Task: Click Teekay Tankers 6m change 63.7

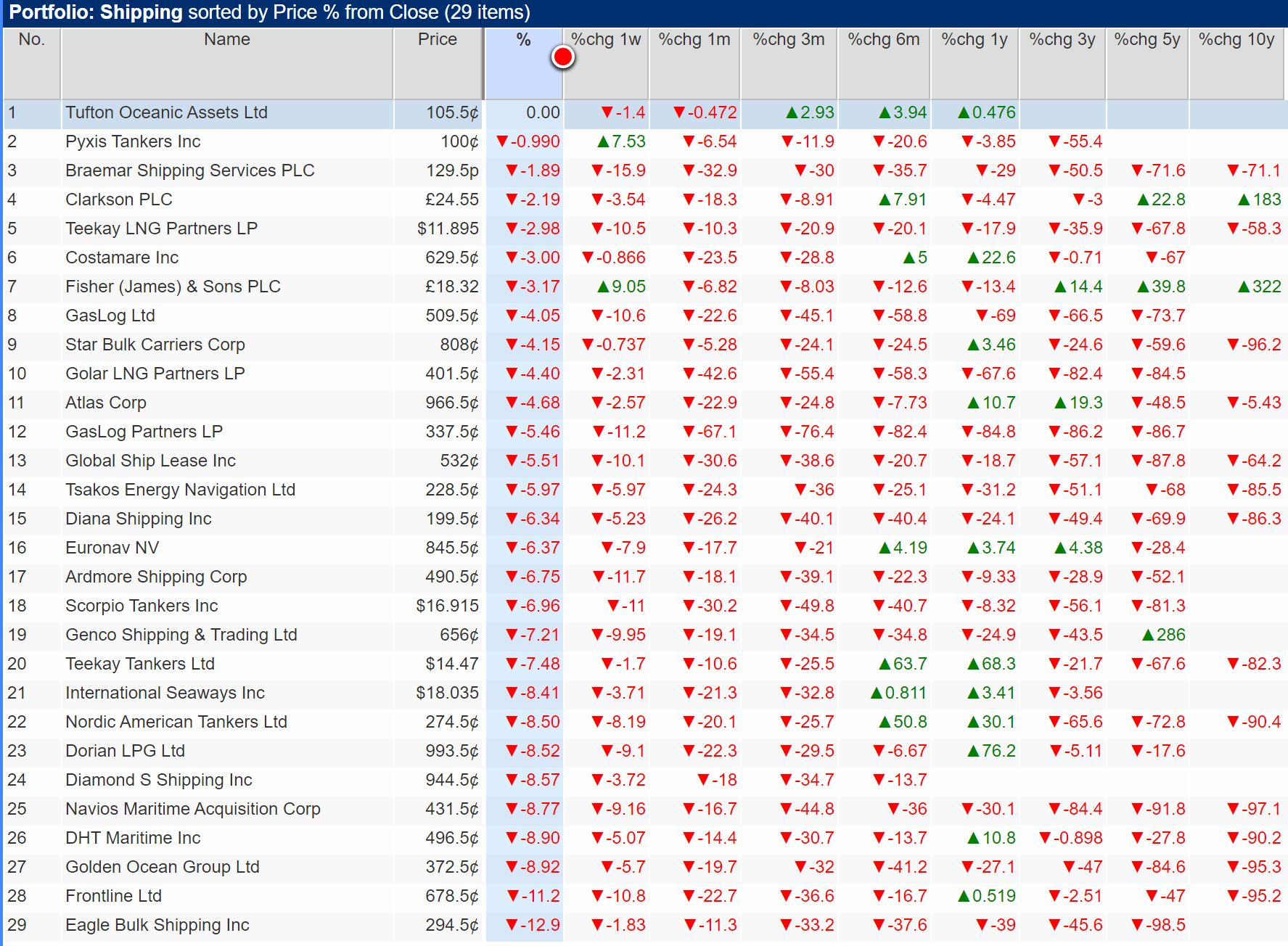Action: point(903,664)
